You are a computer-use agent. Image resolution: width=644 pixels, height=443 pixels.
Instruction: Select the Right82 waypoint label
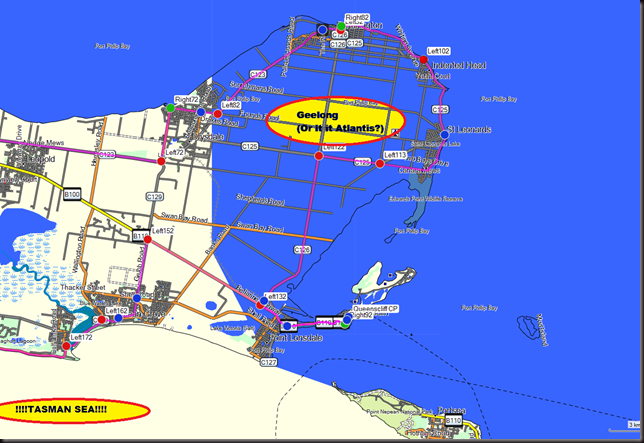pos(357,17)
